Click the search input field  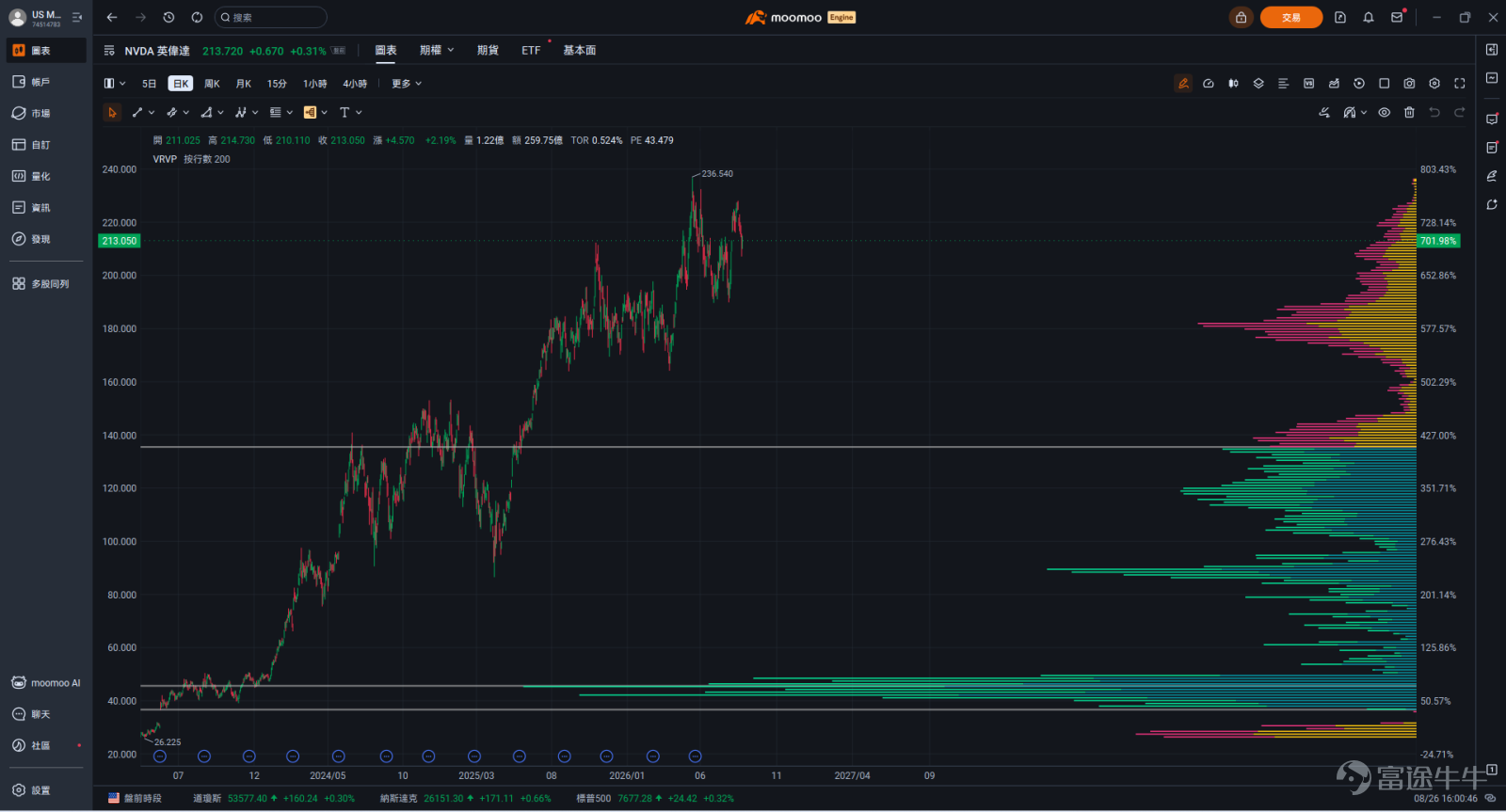[270, 17]
